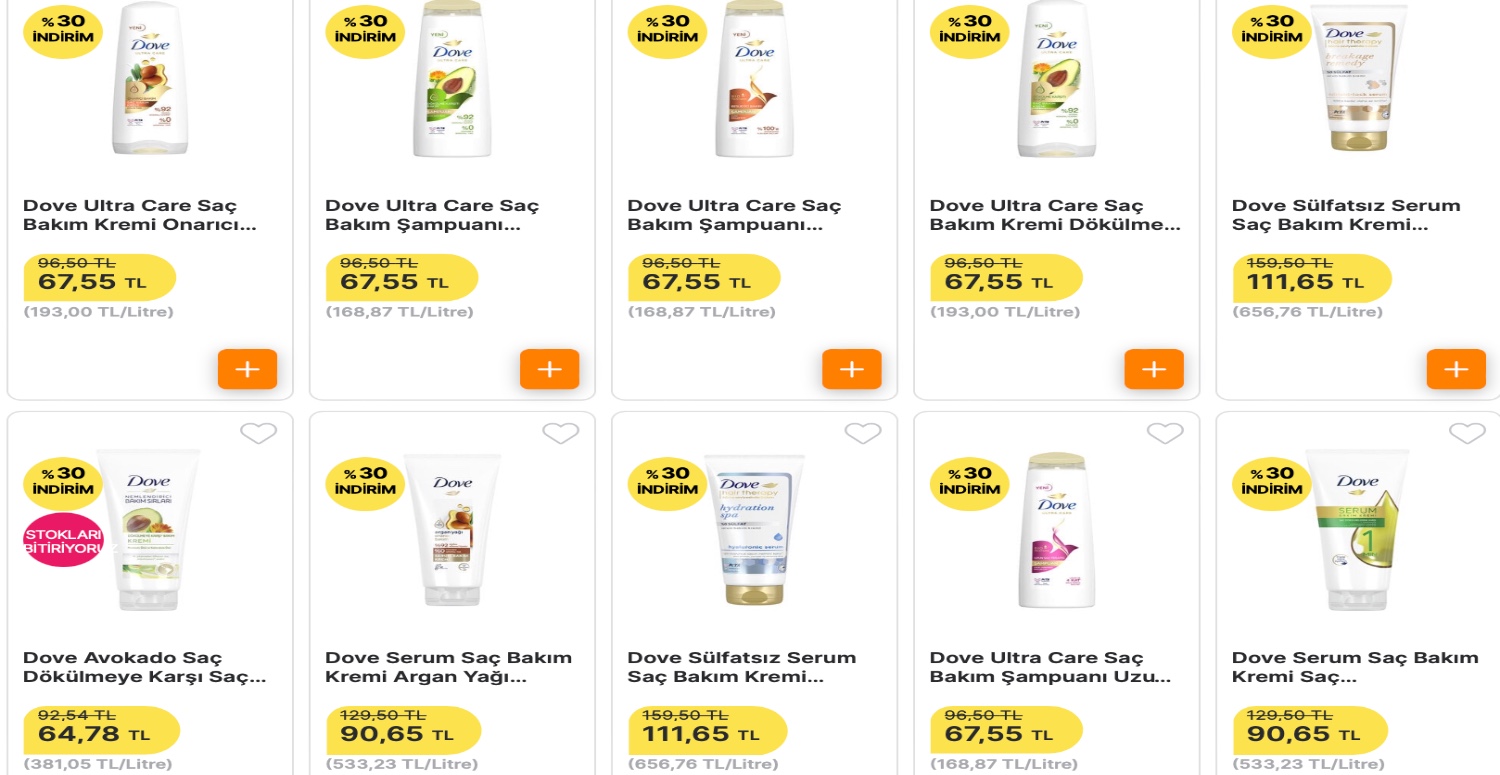Click the Dove hydration spa product image
The height and width of the screenshot is (775, 1500).
pos(755,530)
